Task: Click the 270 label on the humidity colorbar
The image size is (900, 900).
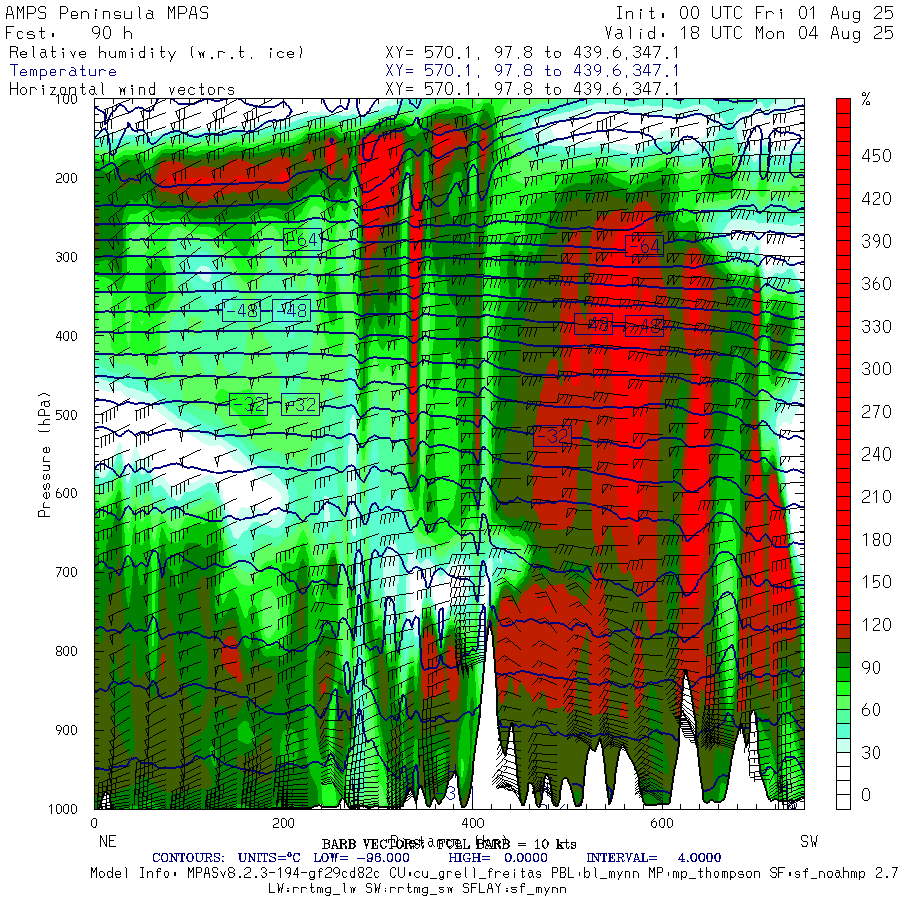Action: 876,412
